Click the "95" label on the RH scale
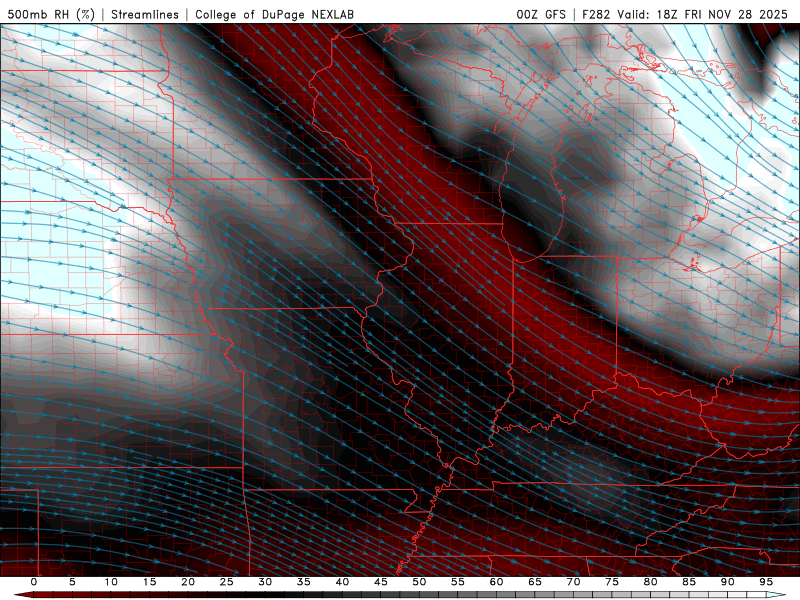This screenshot has height=600, width=800. (x=766, y=582)
